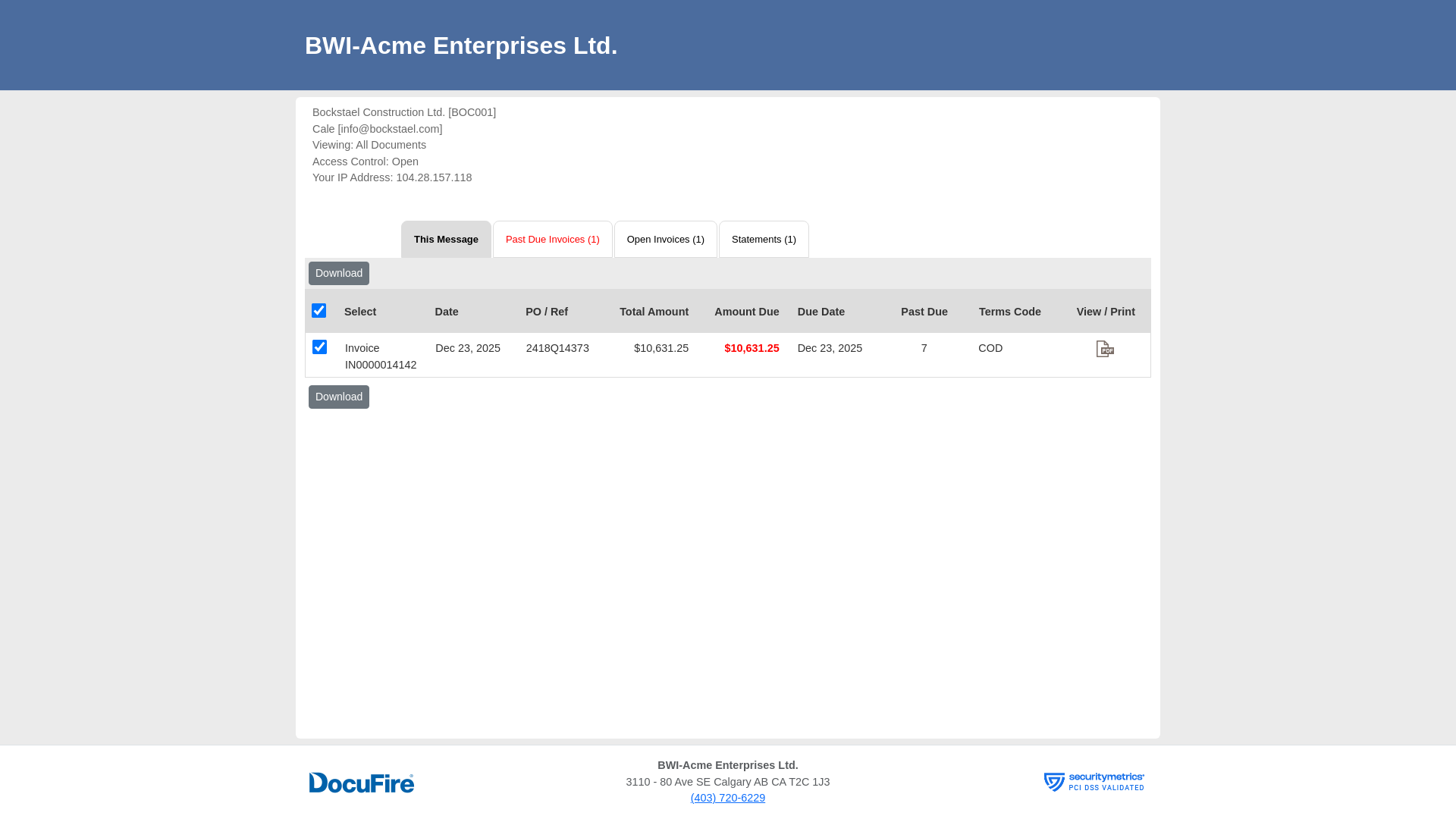Click the PO / Ref column header
1456x819 pixels.
547,312
